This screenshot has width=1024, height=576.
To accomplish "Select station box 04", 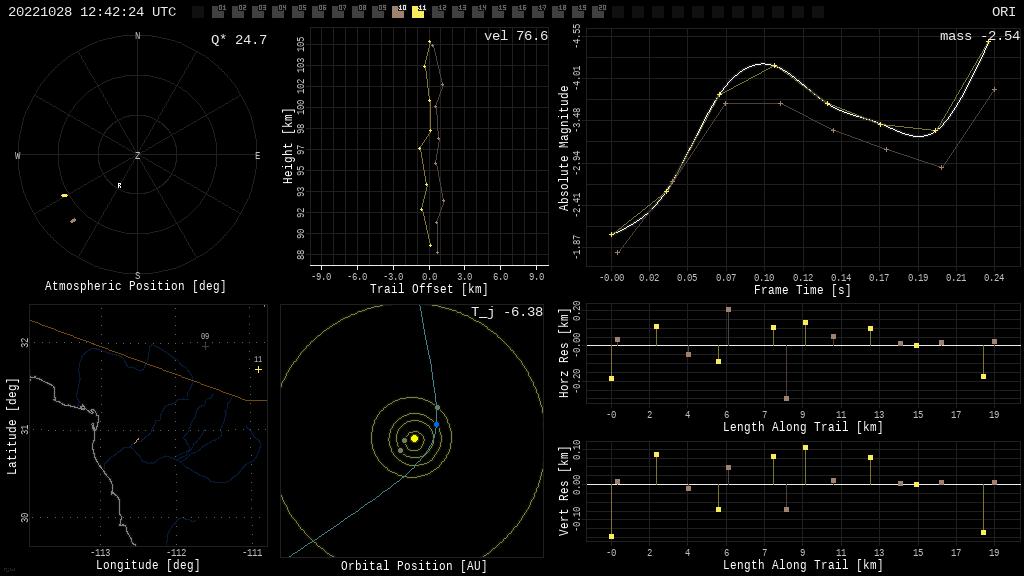I will tap(278, 12).
